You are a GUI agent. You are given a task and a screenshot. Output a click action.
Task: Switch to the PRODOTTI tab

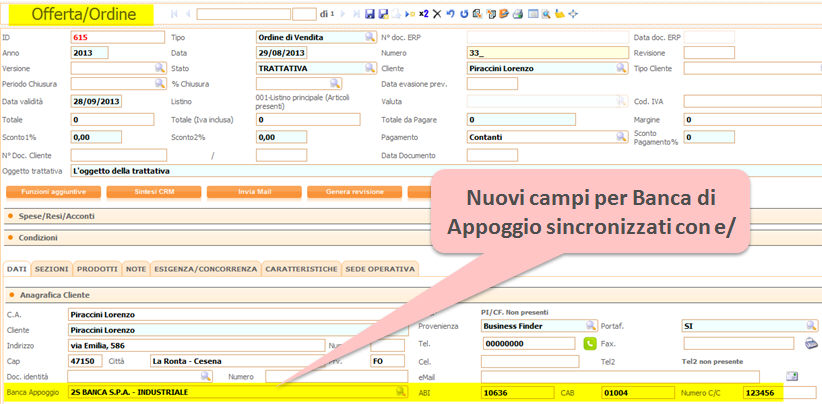97,269
